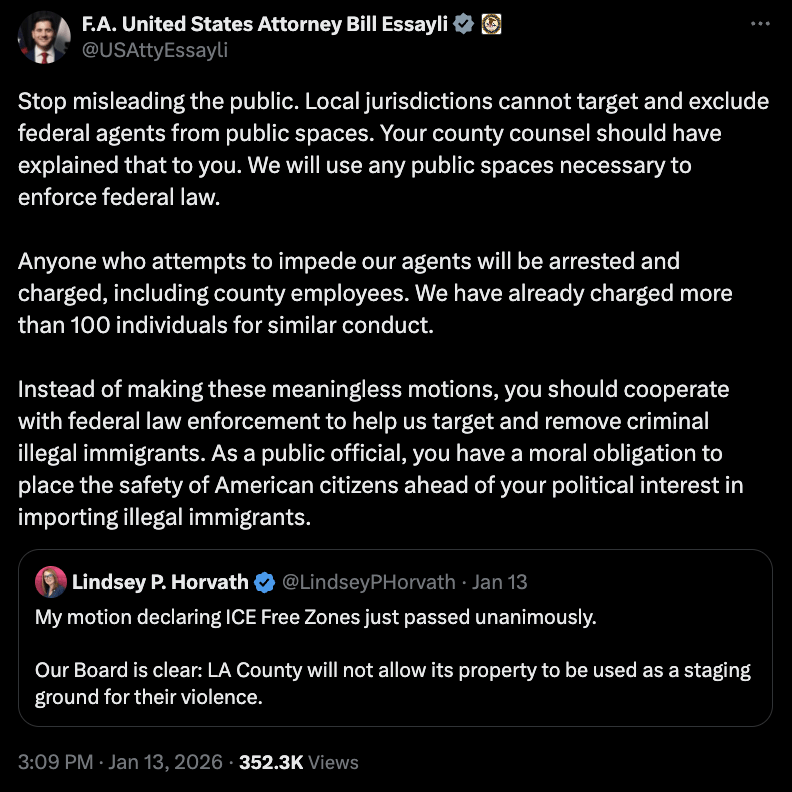Click the Jan 13 date on the quoted post
792x792 pixels.
(x=500, y=582)
